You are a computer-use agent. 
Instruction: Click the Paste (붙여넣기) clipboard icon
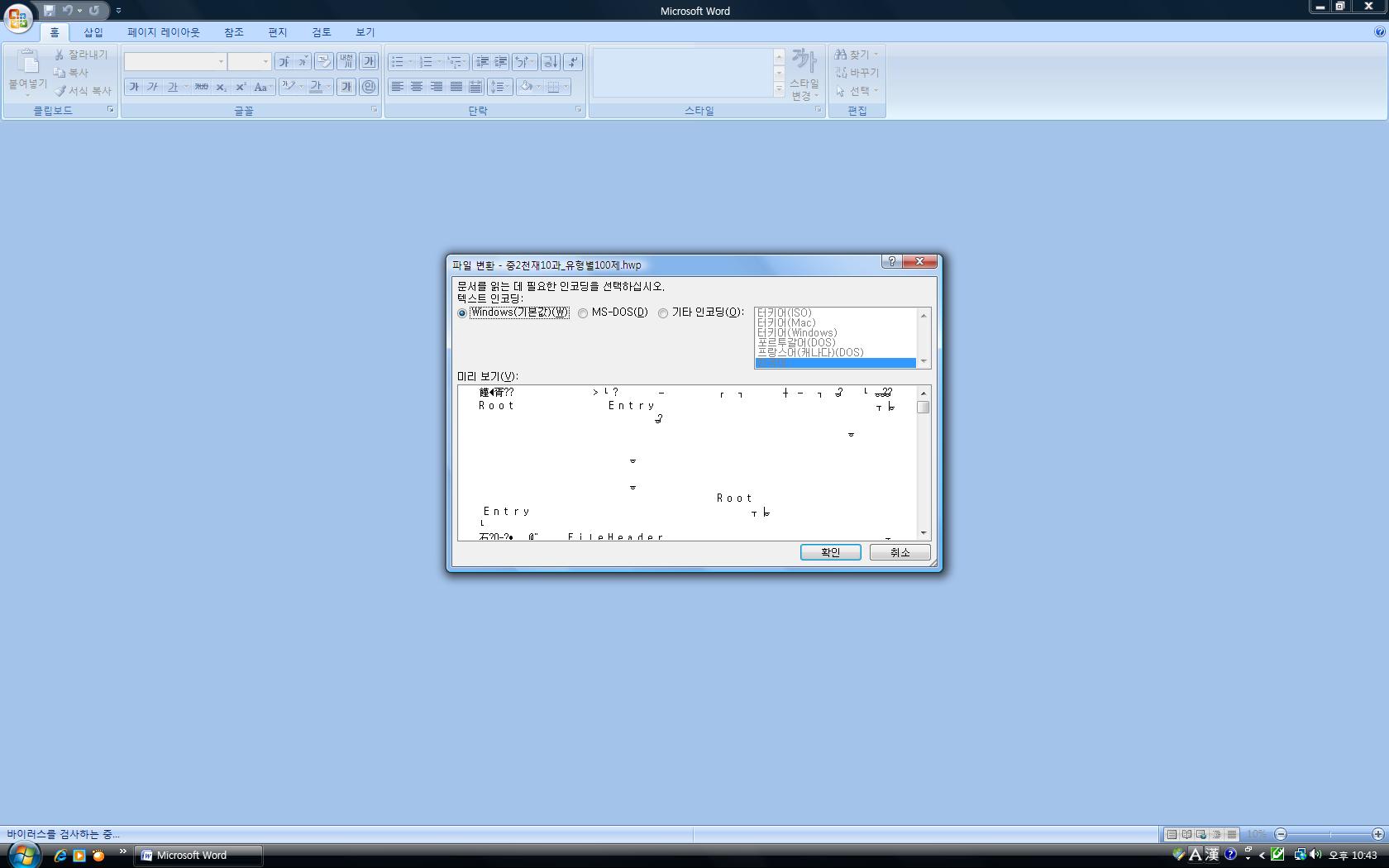pyautogui.click(x=27, y=62)
